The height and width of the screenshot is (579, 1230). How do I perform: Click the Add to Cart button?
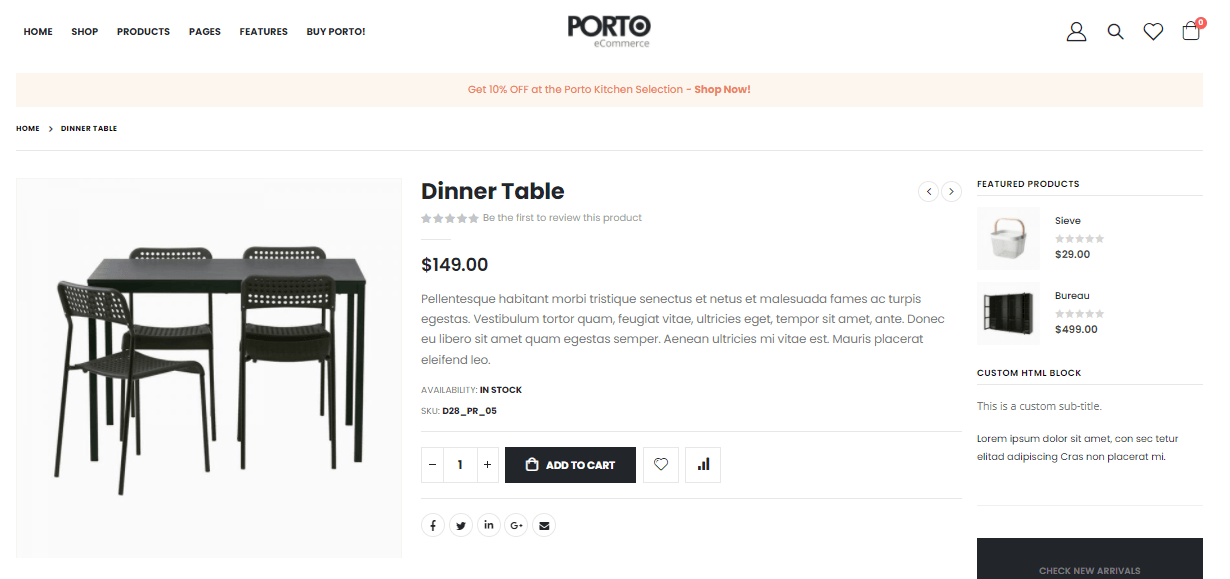click(x=570, y=465)
